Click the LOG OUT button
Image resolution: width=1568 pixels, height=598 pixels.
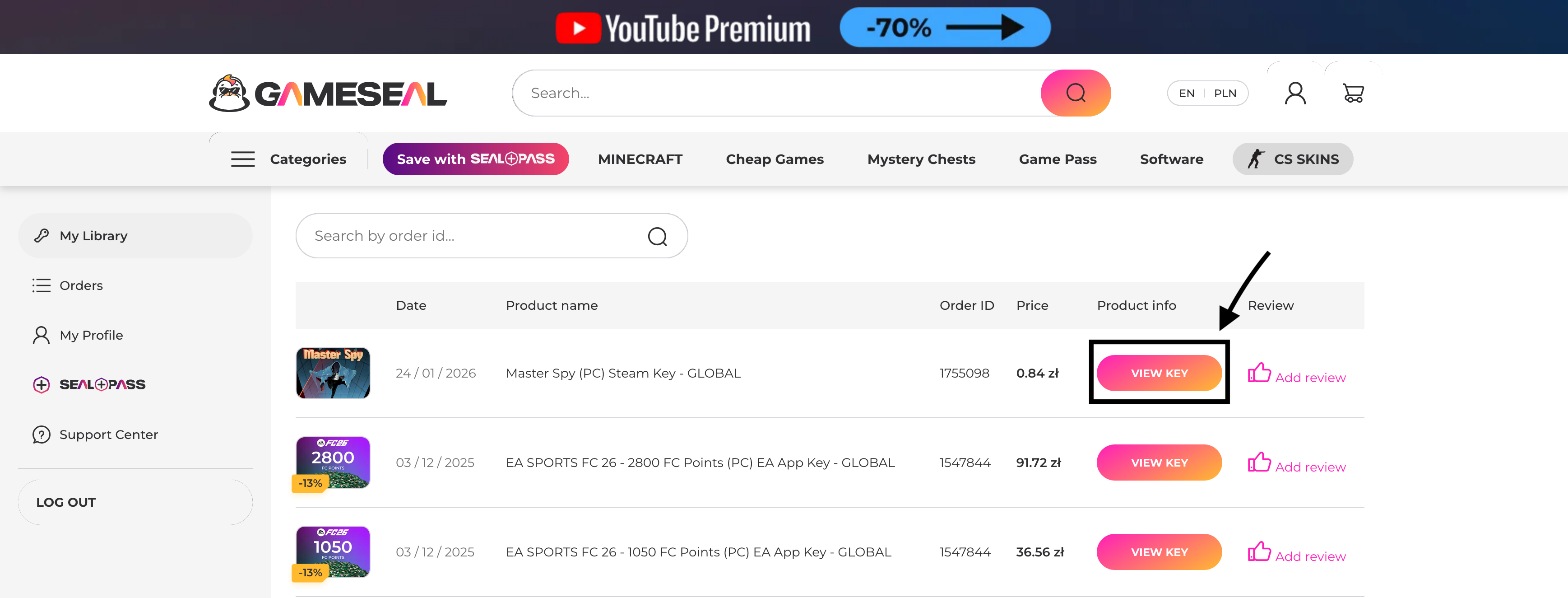(66, 502)
